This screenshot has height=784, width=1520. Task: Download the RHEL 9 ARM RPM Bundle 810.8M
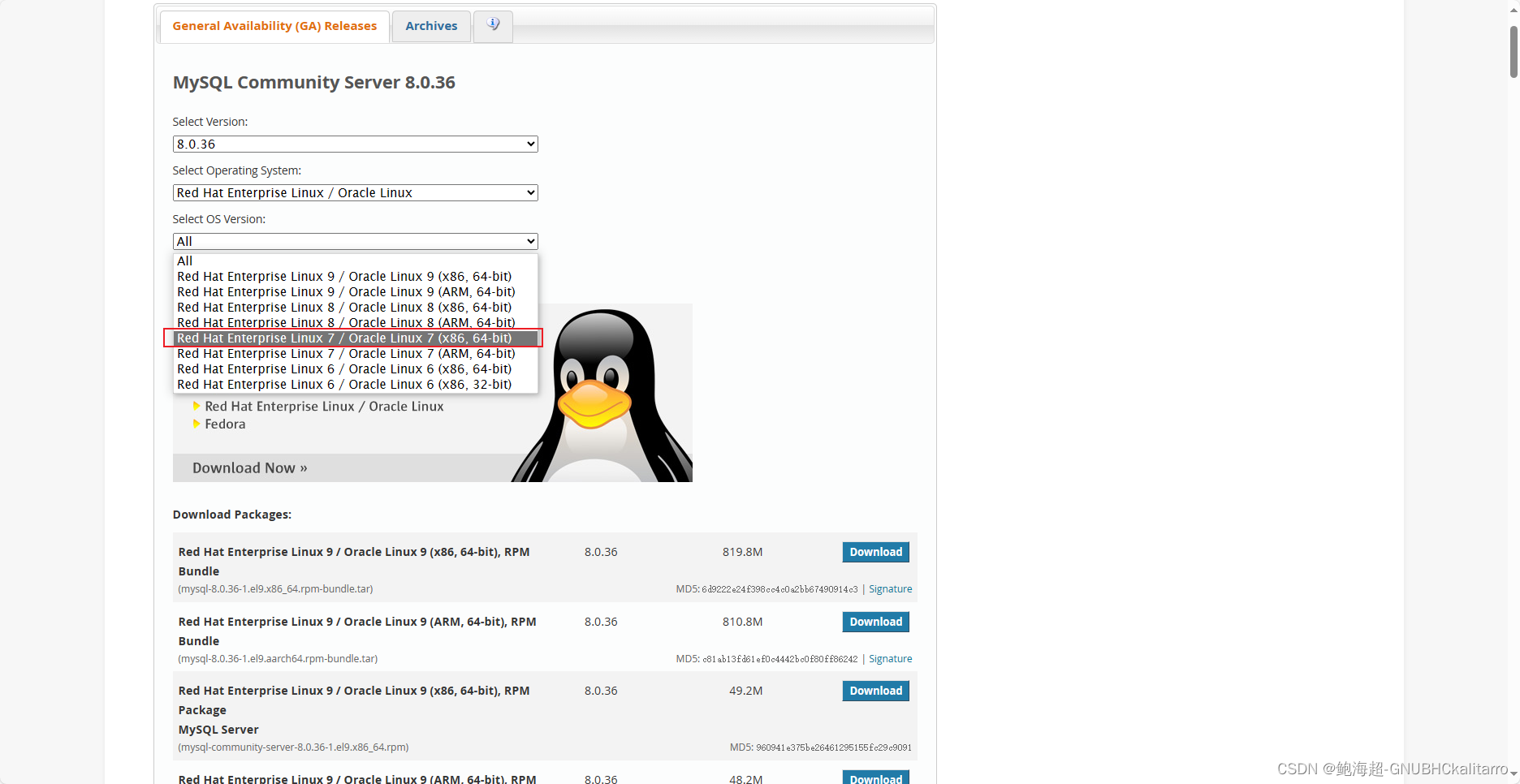(x=875, y=622)
